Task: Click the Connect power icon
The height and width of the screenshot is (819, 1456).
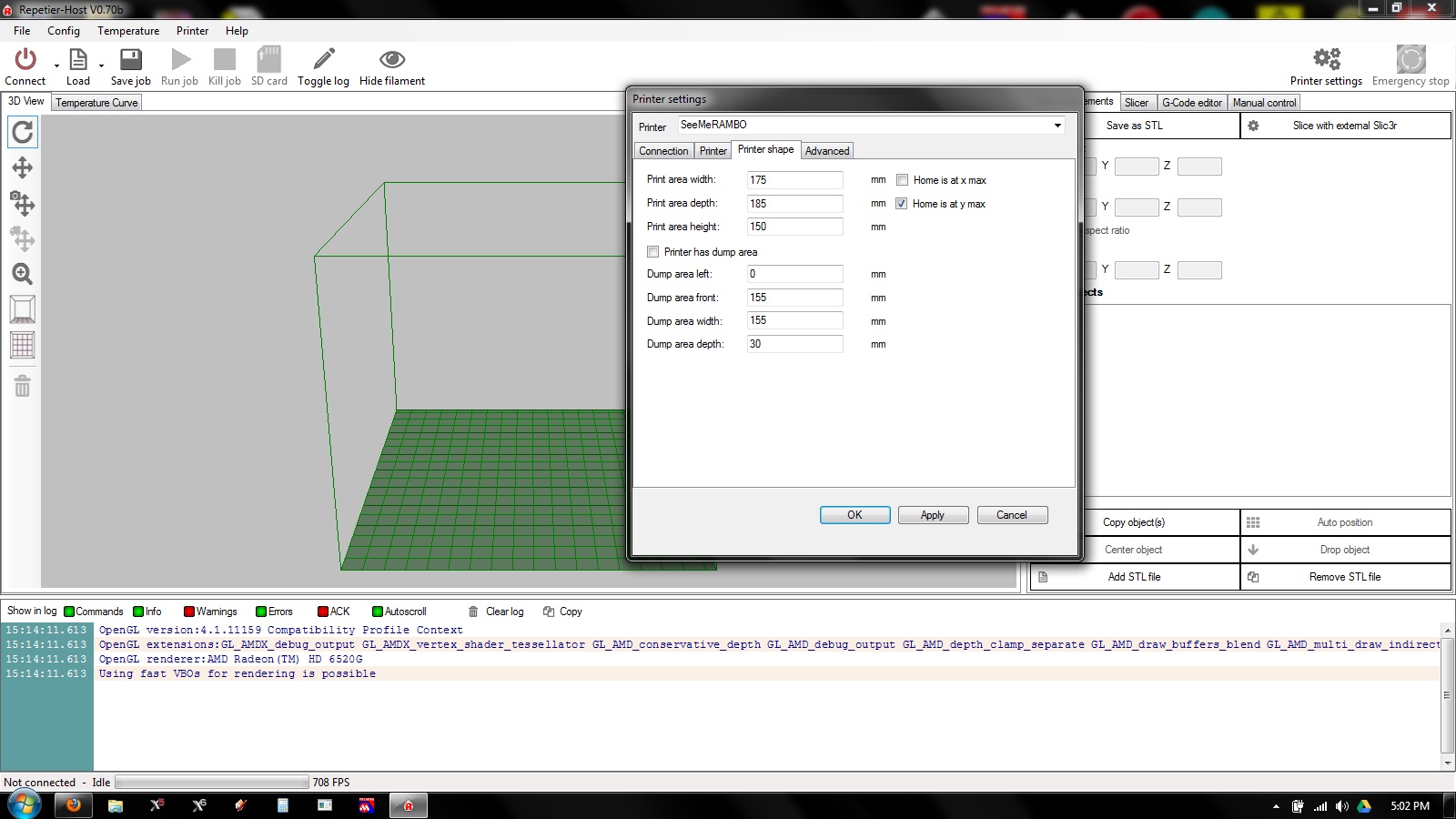Action: 25,60
